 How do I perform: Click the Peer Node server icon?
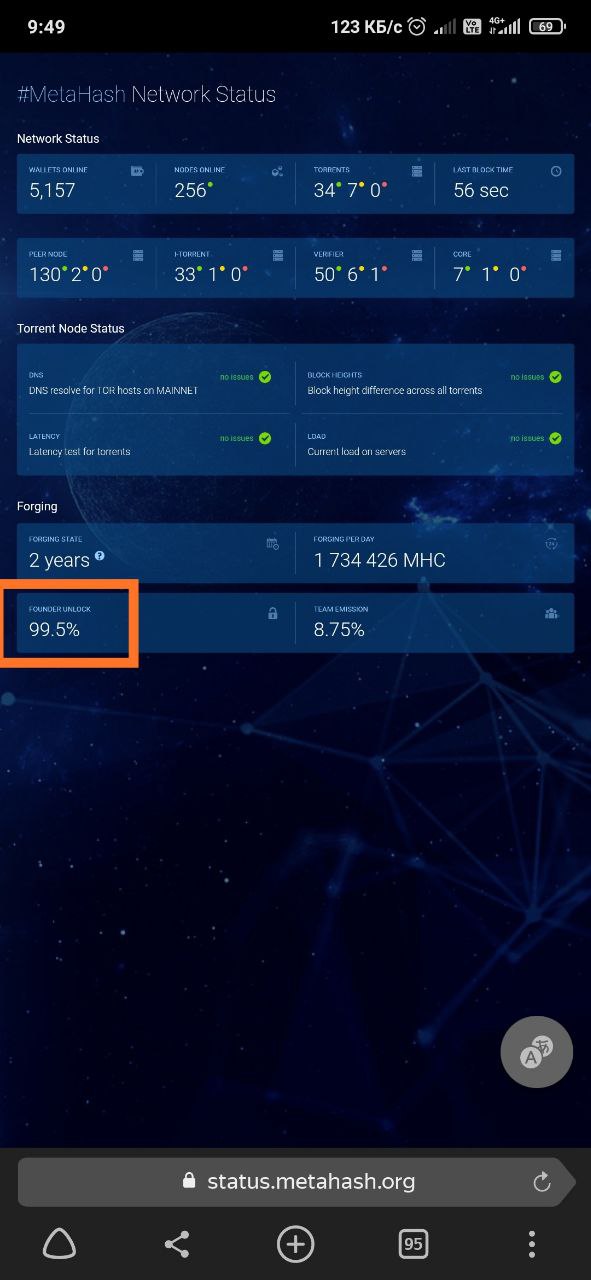click(x=138, y=255)
